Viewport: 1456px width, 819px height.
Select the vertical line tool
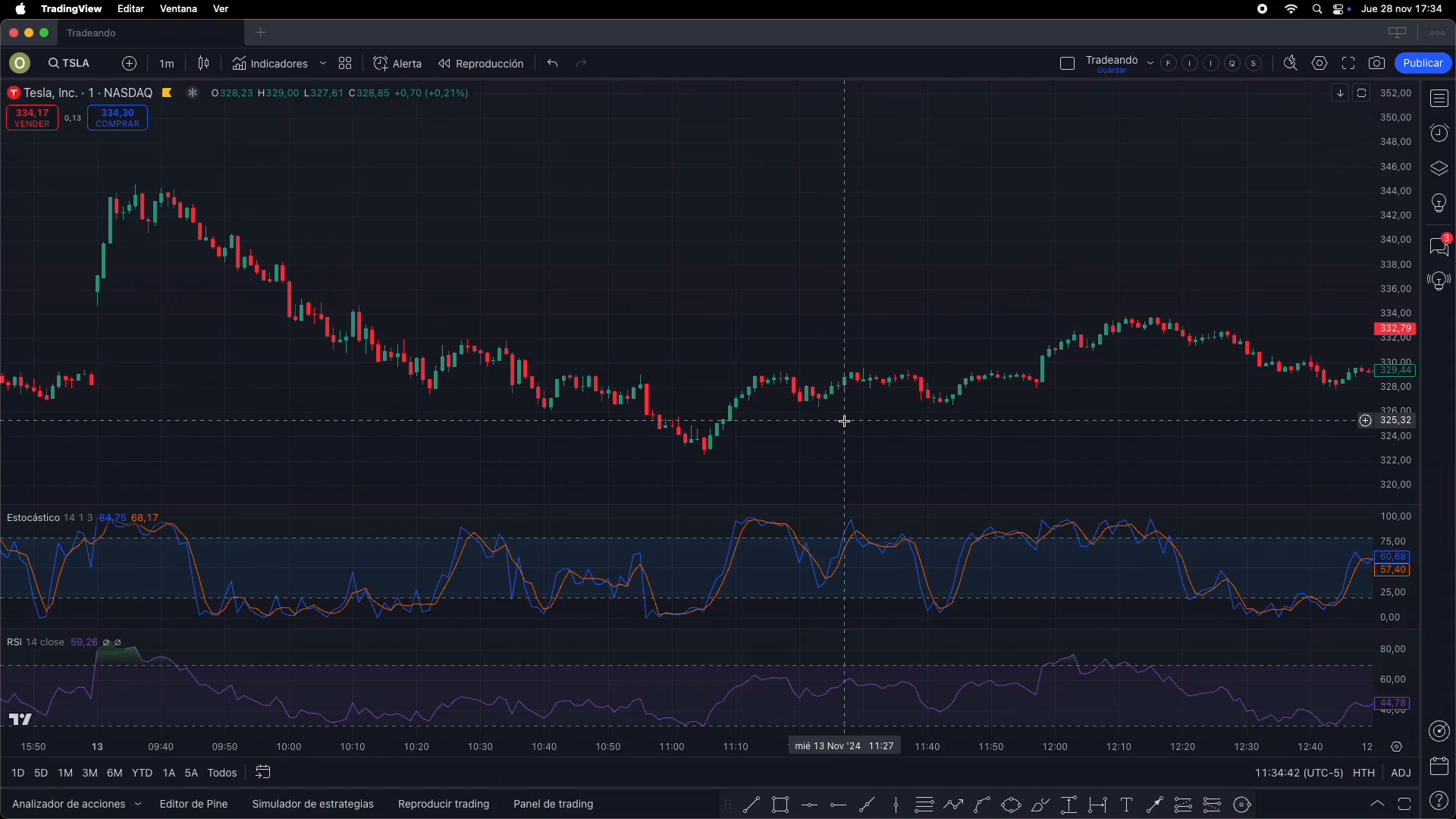point(896,805)
